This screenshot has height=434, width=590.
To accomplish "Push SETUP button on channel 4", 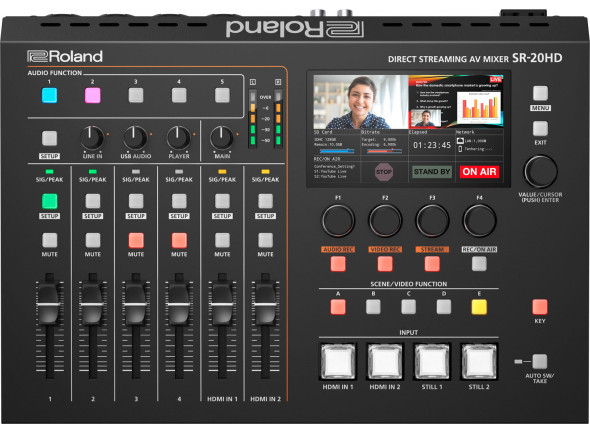I will point(179,201).
